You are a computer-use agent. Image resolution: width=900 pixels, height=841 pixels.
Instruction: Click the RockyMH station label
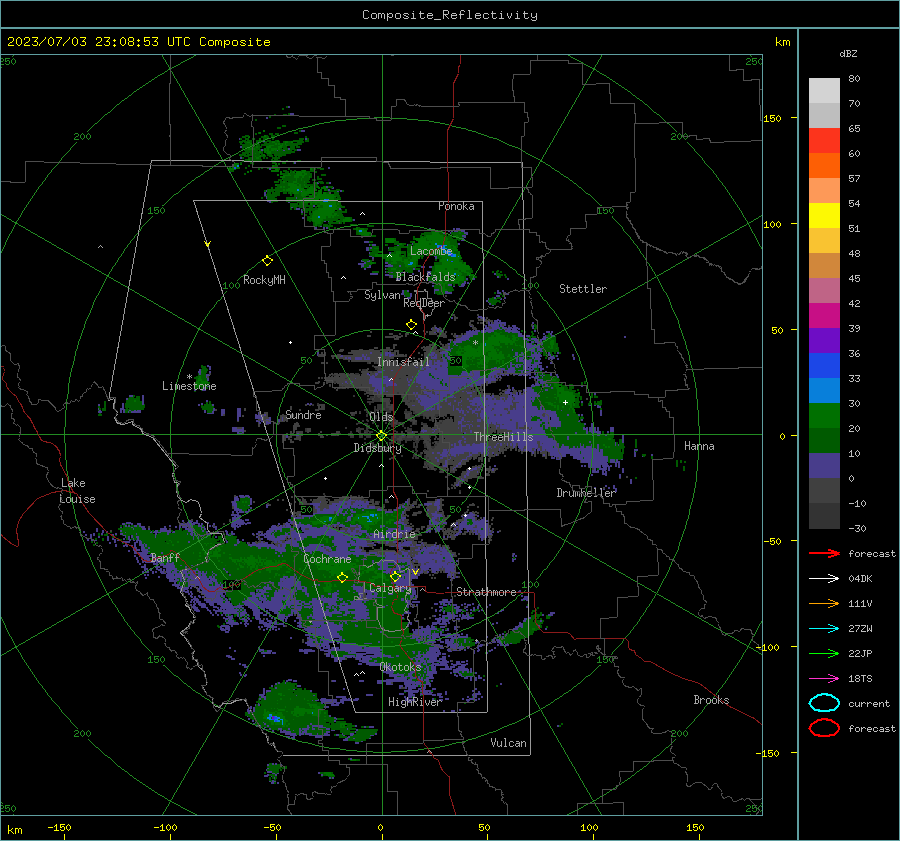(264, 280)
